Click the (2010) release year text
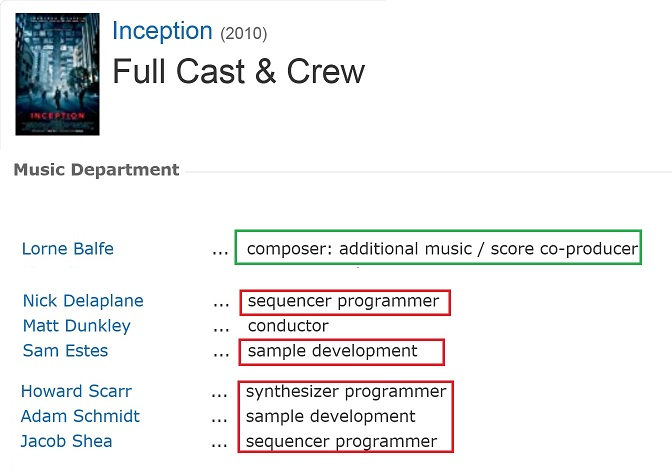This screenshot has width=672, height=472. [244, 33]
